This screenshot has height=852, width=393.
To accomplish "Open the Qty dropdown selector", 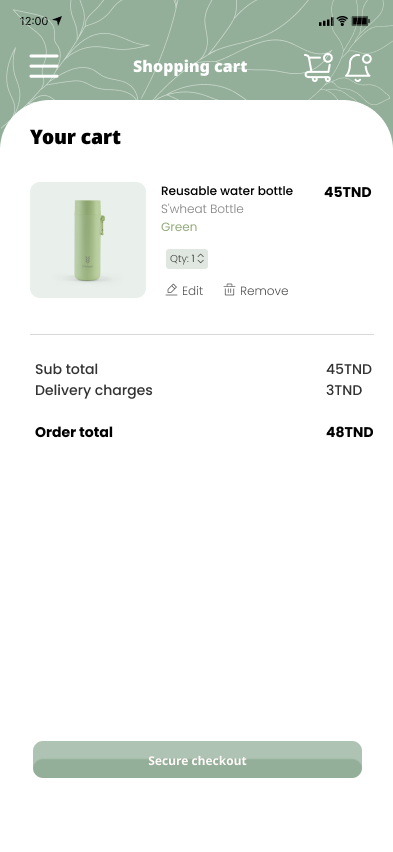I will coord(187,259).
